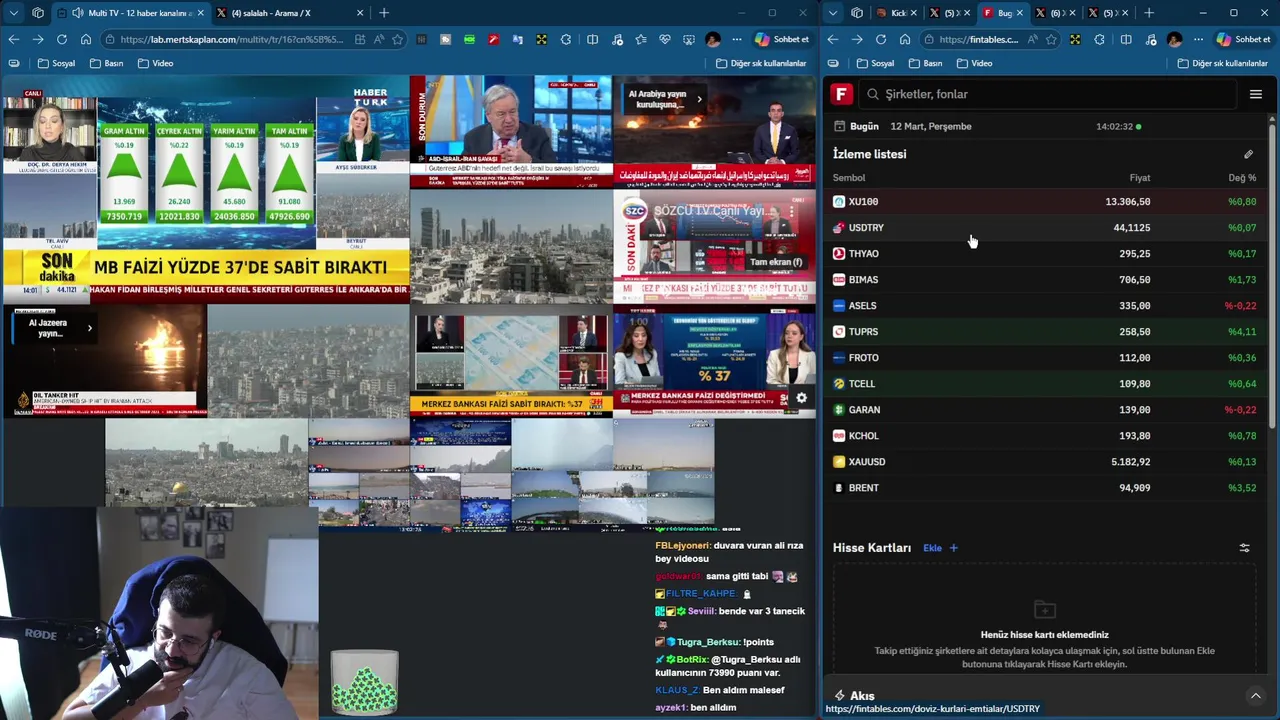Refresh the Multi TV page
Screen dimensions: 1280x720
click(62, 39)
